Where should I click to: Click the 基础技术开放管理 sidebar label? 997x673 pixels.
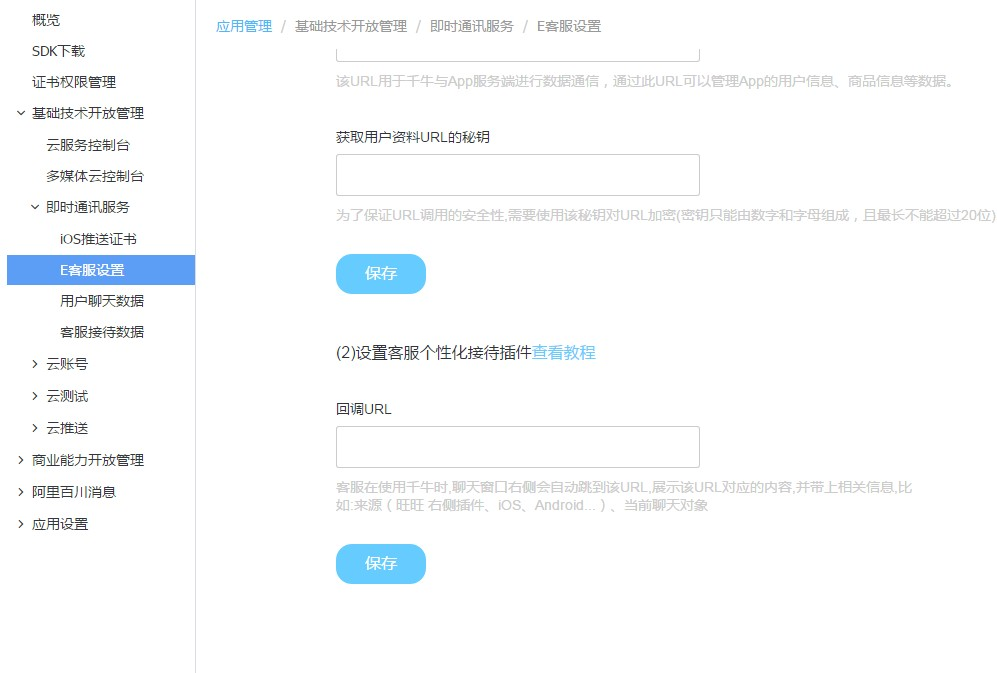click(88, 113)
